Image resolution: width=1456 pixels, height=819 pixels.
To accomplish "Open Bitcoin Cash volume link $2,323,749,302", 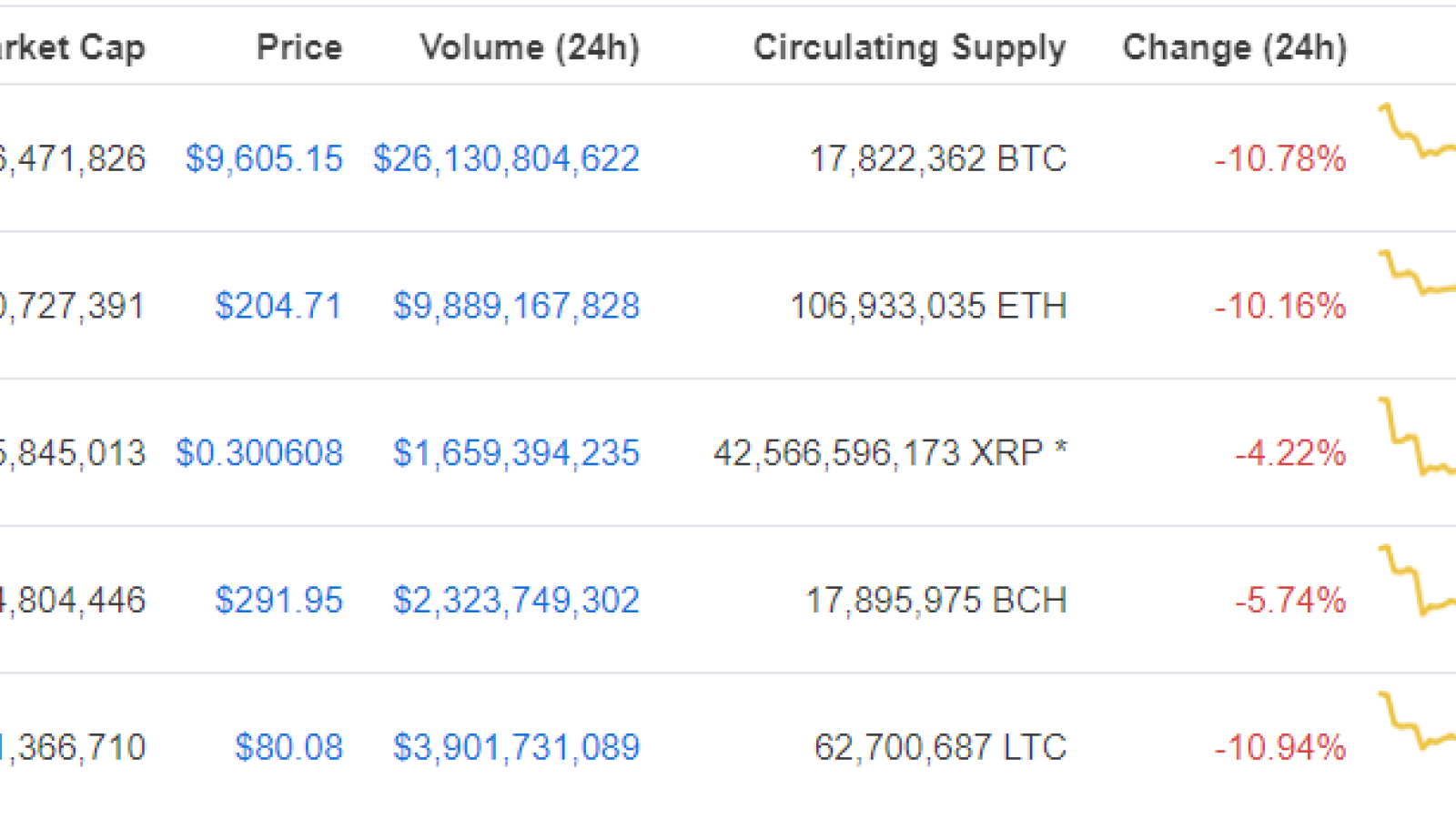I will [516, 601].
